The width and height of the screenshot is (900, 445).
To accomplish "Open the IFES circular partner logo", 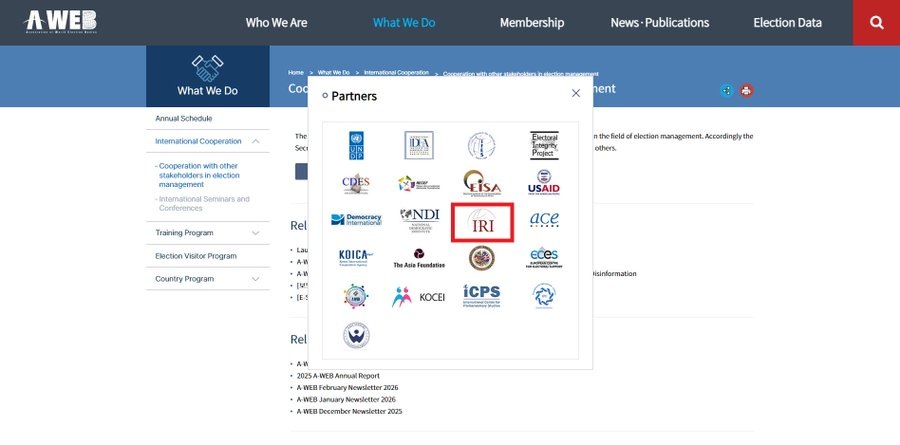I will click(x=481, y=145).
